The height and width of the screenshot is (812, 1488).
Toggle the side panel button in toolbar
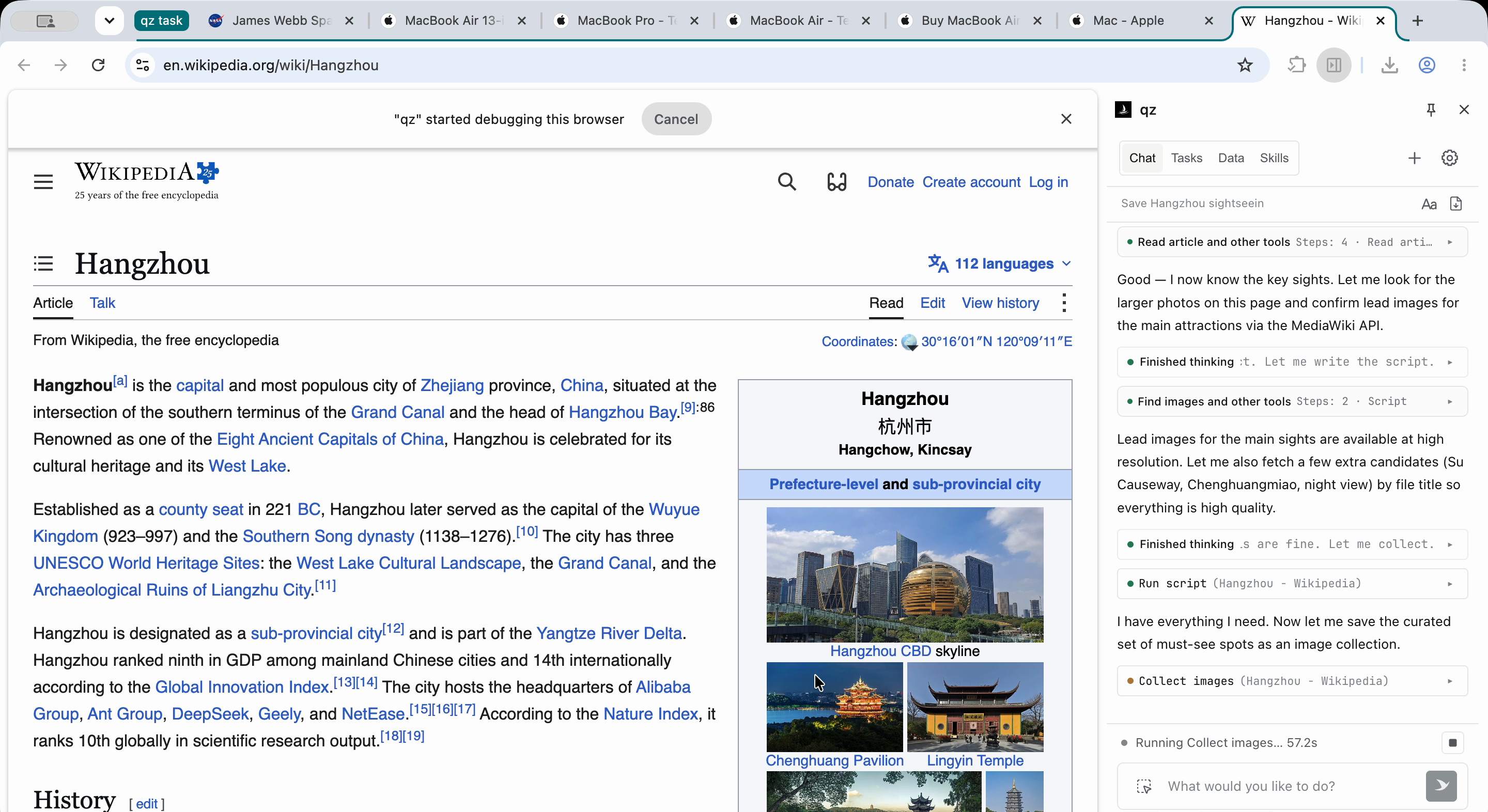pyautogui.click(x=1334, y=65)
